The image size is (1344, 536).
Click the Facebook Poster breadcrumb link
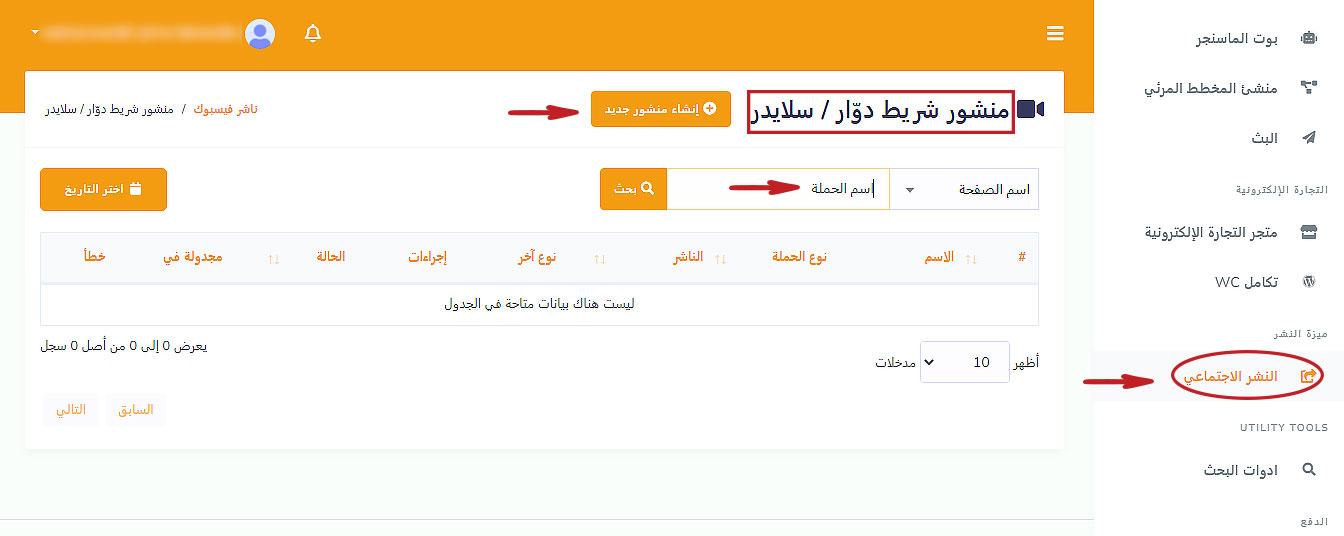coord(225,109)
